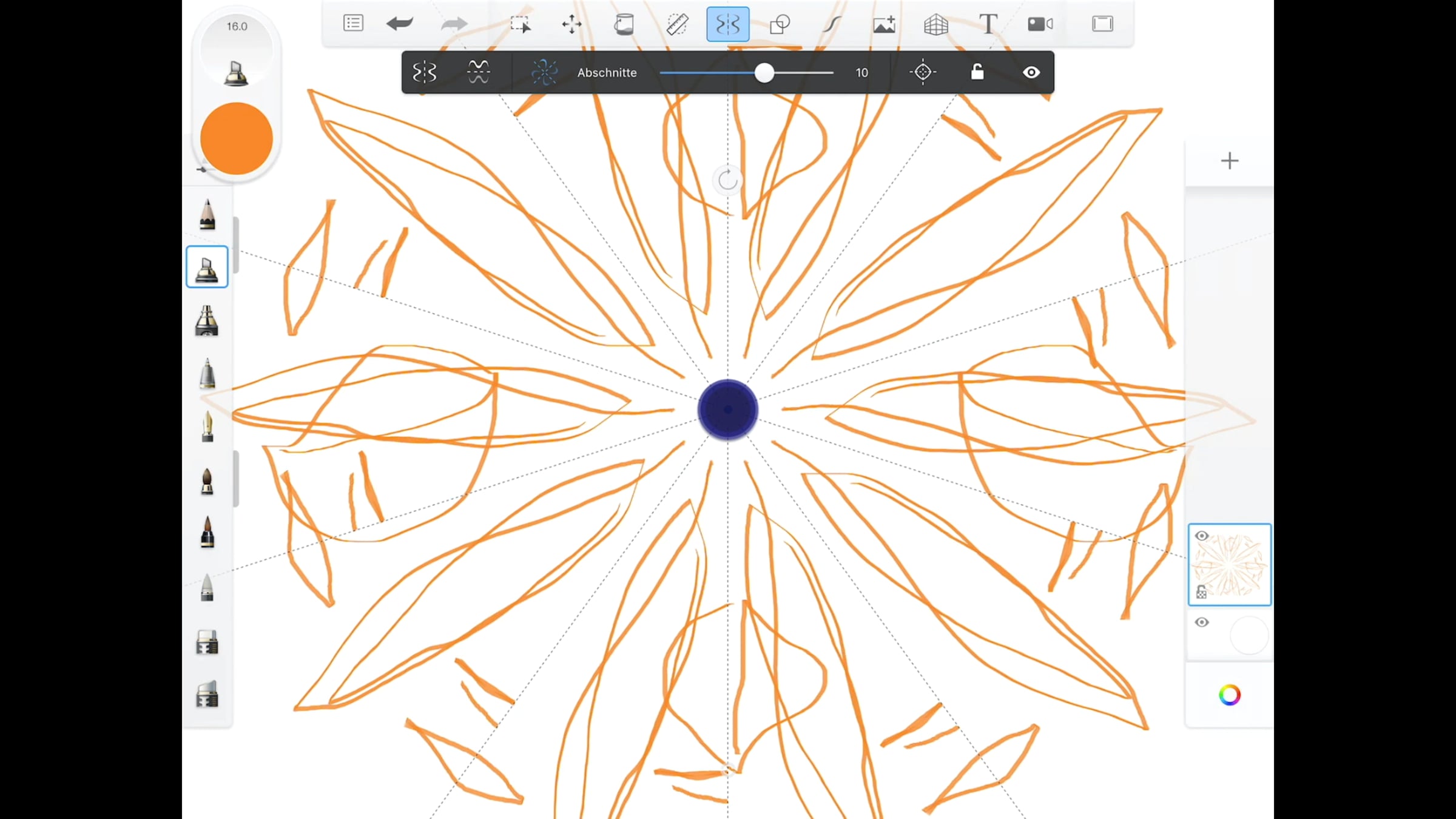1456x819 pixels.
Task: Enable vertical-axis mirror symmetry
Action: [425, 72]
